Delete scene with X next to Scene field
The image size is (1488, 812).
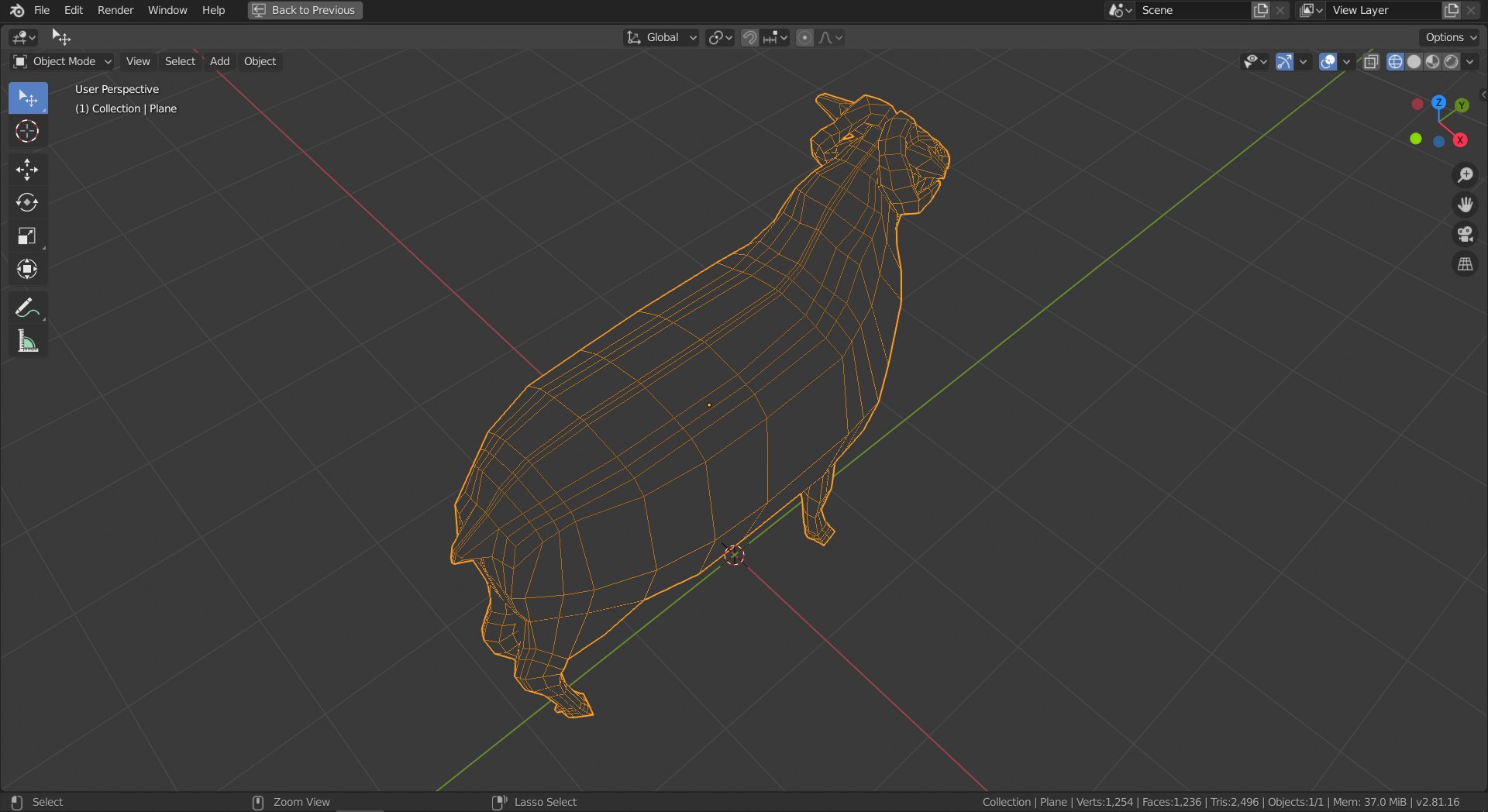1280,10
